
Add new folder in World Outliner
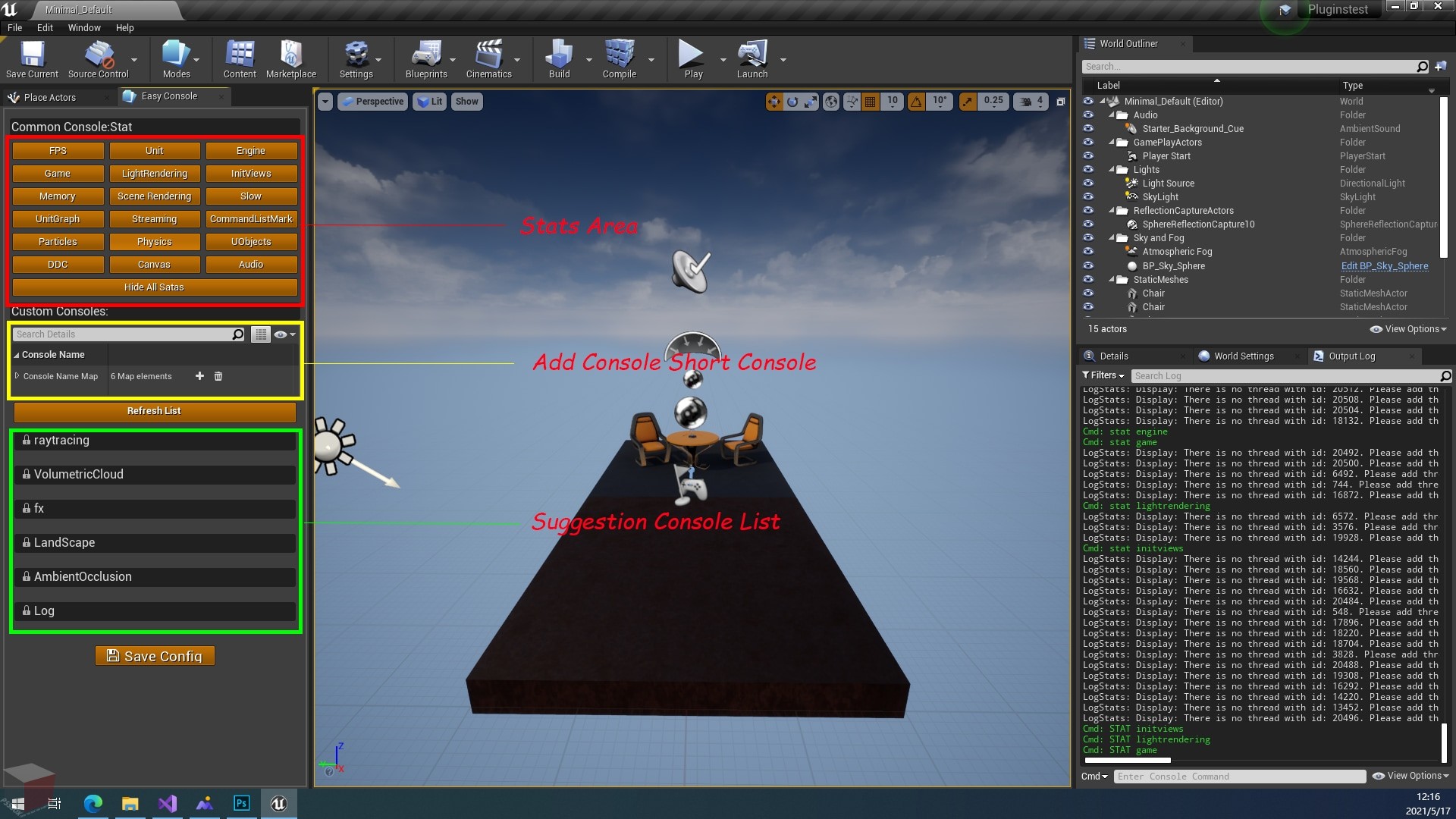pos(1440,66)
